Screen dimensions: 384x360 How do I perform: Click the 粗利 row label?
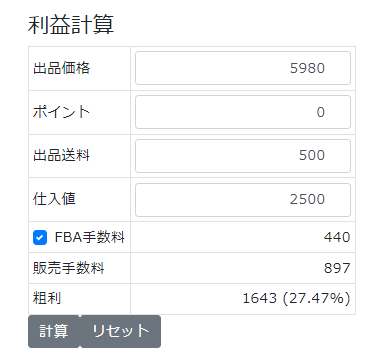(47, 298)
